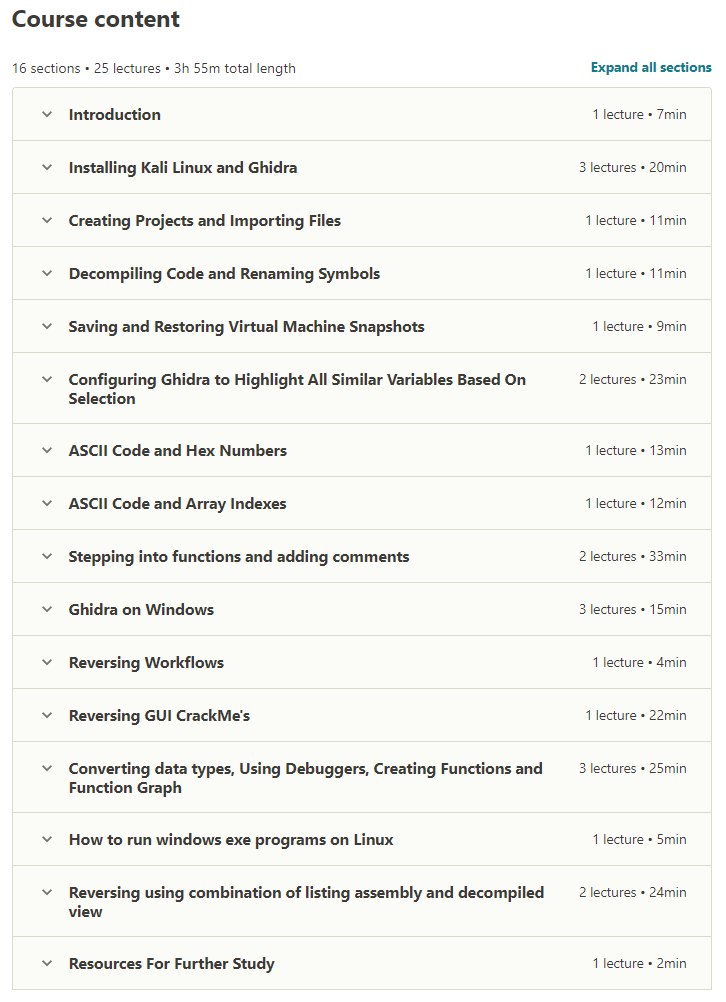Toggle chevron for Saving and Restoring Virtual Machine Snapshots
This screenshot has height=1002, width=726.
tap(47, 327)
